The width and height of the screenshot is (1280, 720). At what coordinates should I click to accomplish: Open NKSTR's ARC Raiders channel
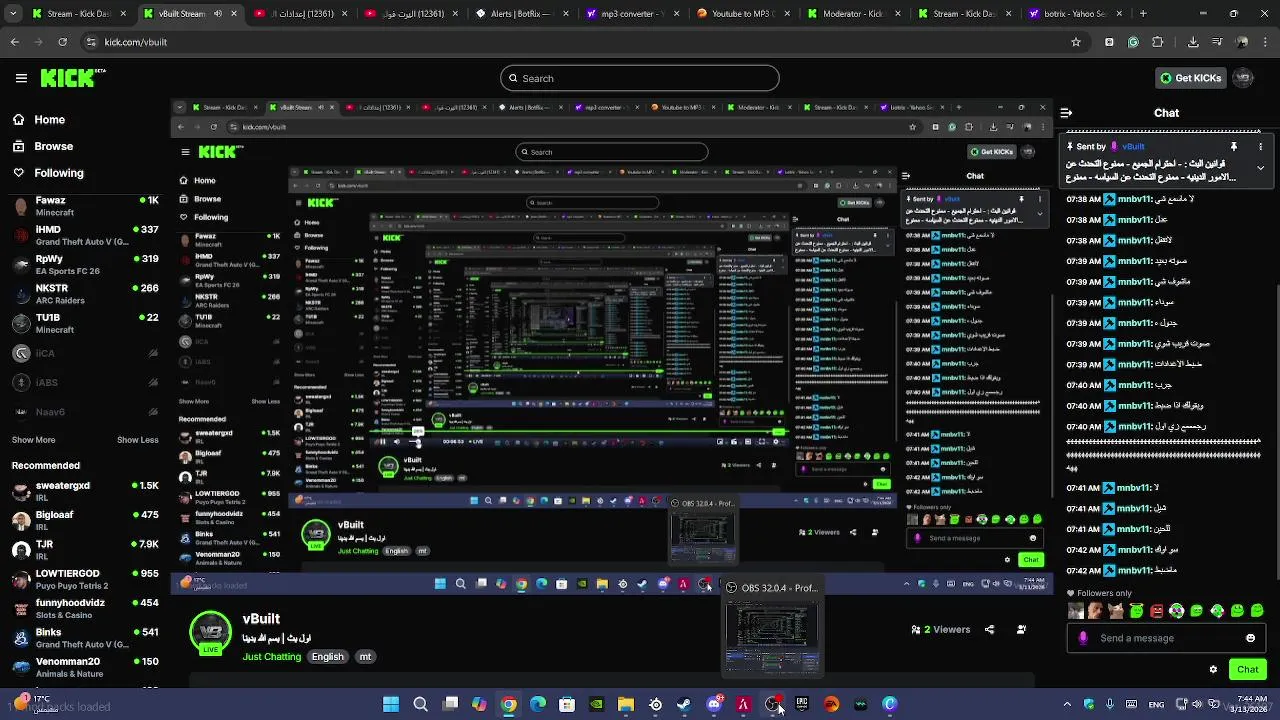pyautogui.click(x=85, y=293)
